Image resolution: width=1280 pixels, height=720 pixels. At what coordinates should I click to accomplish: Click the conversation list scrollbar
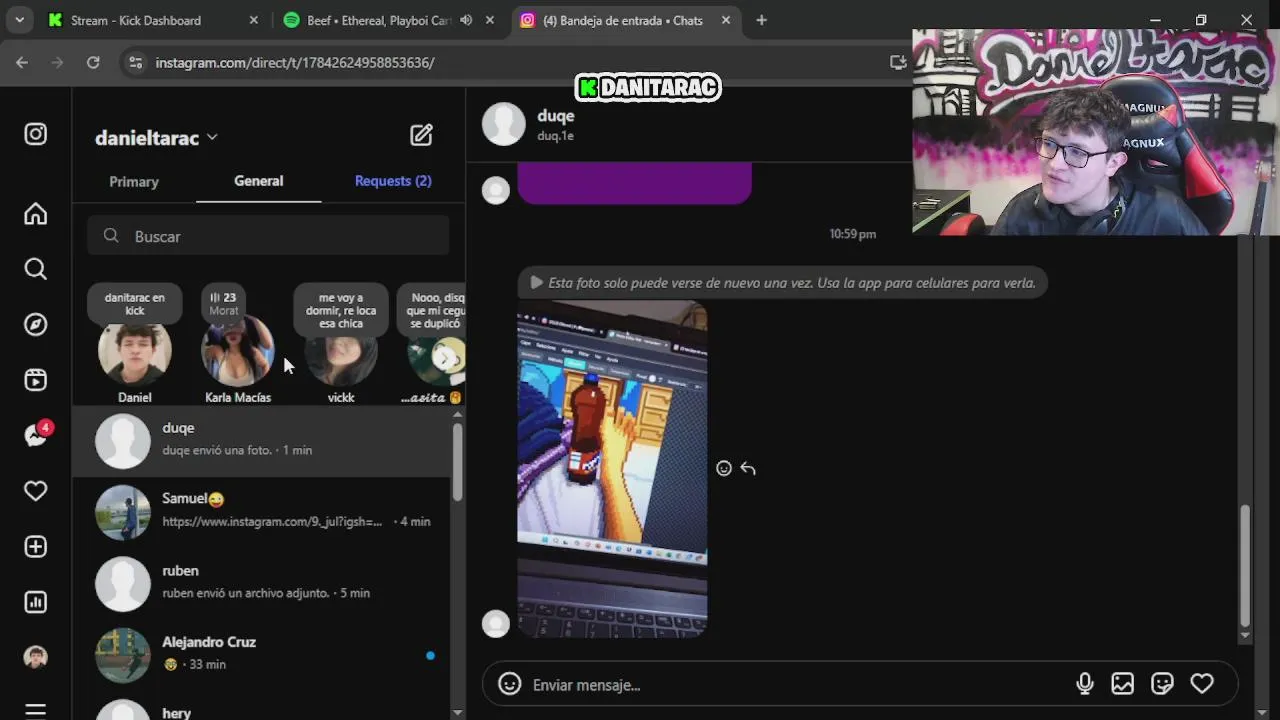458,462
